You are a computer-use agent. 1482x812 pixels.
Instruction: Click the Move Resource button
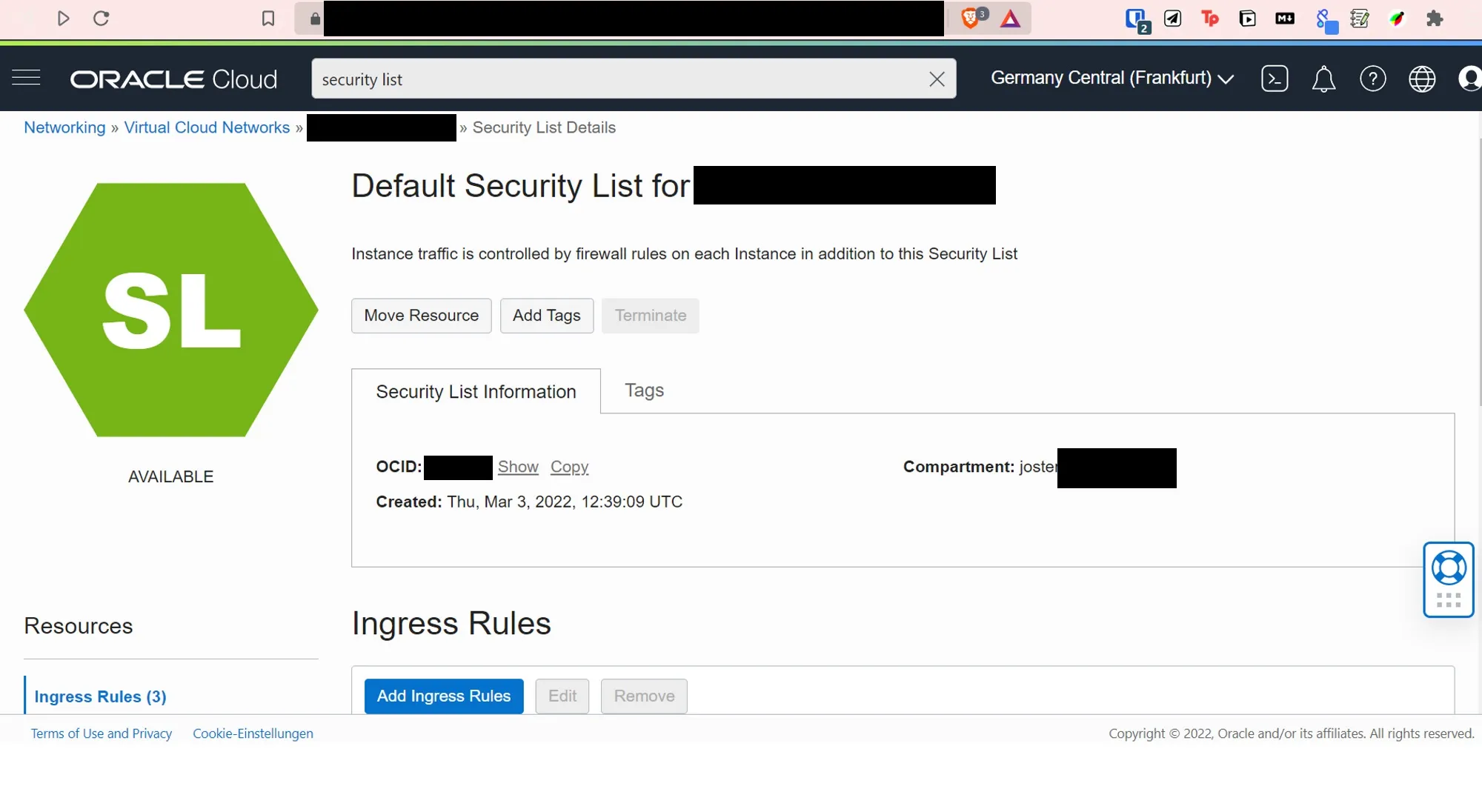pos(421,316)
